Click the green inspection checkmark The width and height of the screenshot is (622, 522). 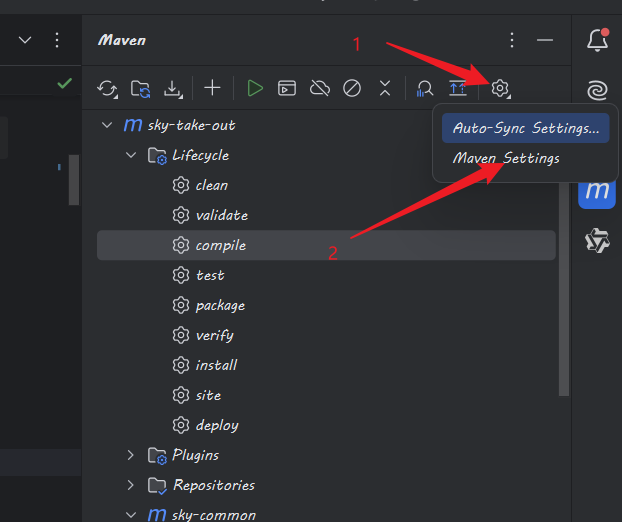click(65, 83)
